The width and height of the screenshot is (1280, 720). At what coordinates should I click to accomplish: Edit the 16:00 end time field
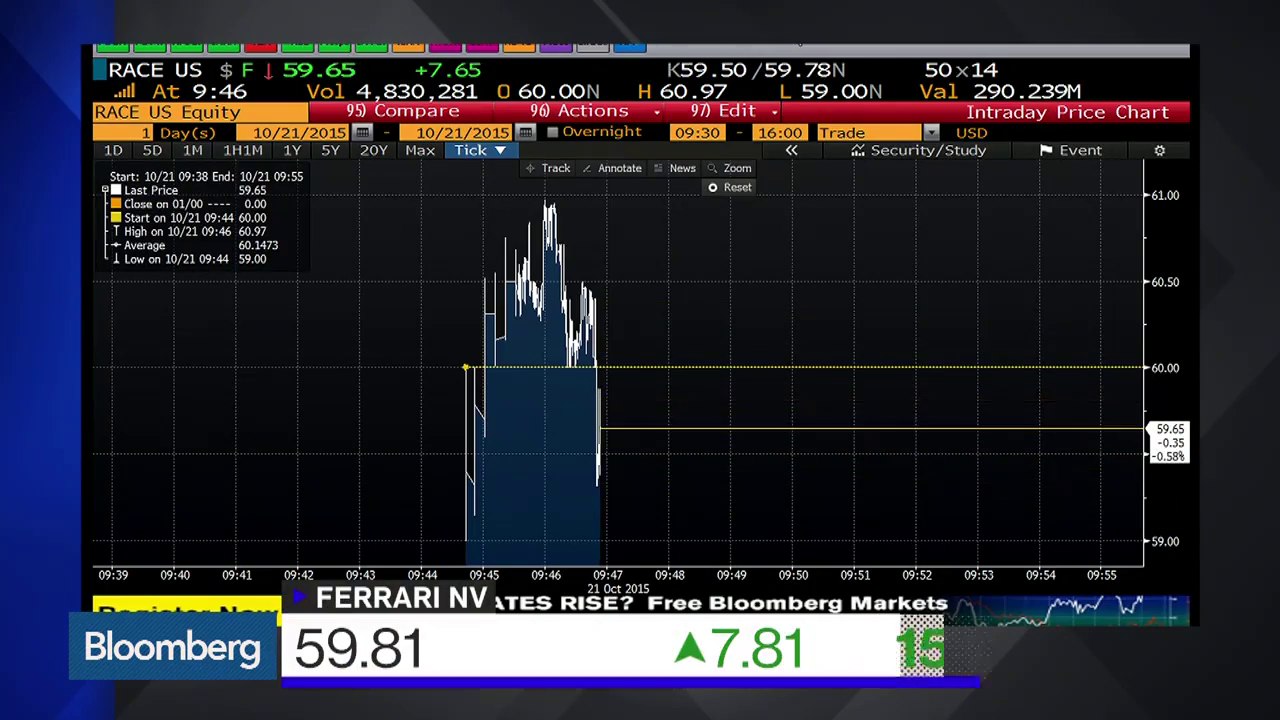click(x=779, y=132)
